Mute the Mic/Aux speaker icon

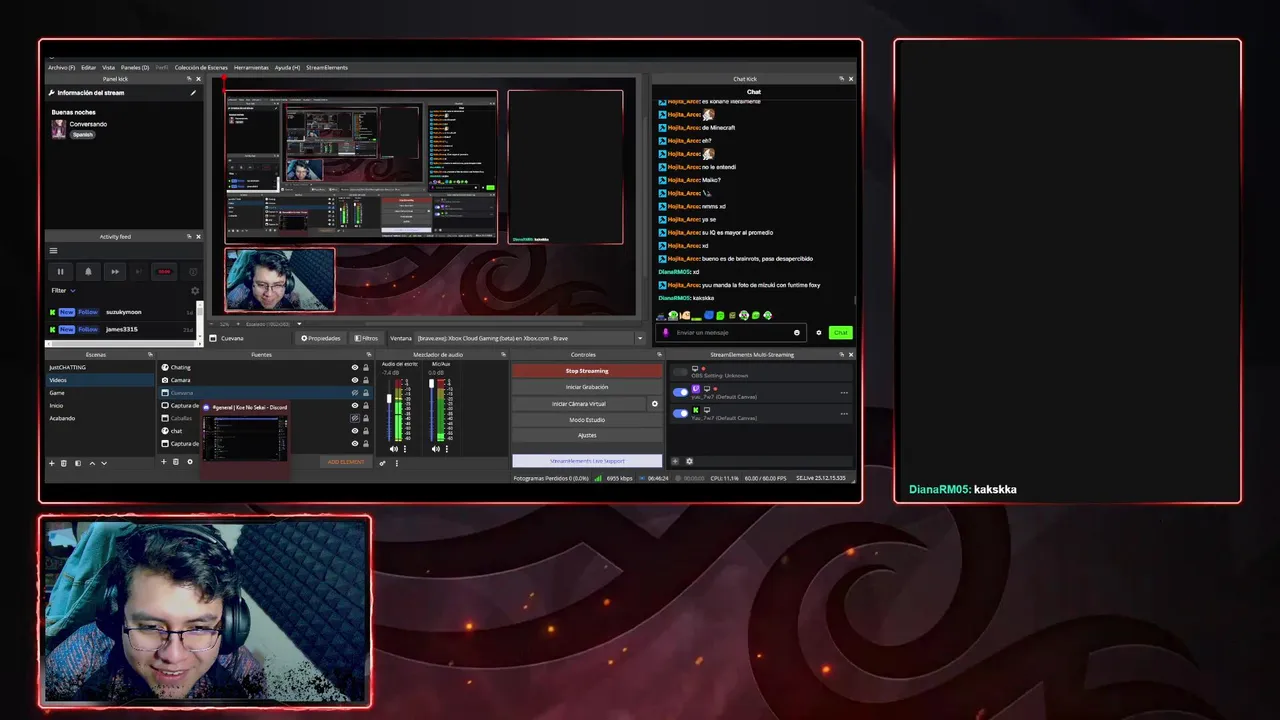[x=436, y=449]
